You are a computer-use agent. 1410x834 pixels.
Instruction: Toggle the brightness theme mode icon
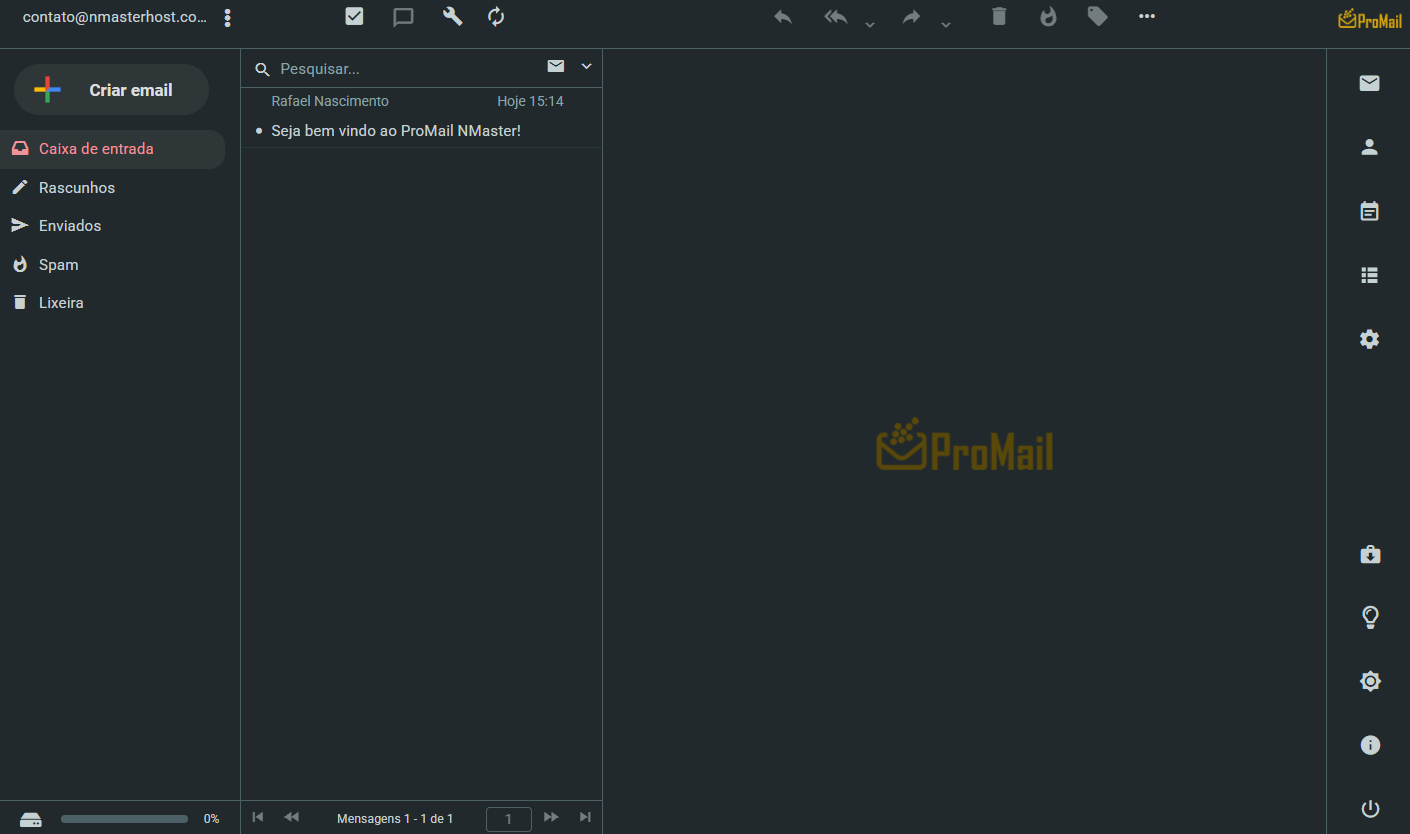1371,681
